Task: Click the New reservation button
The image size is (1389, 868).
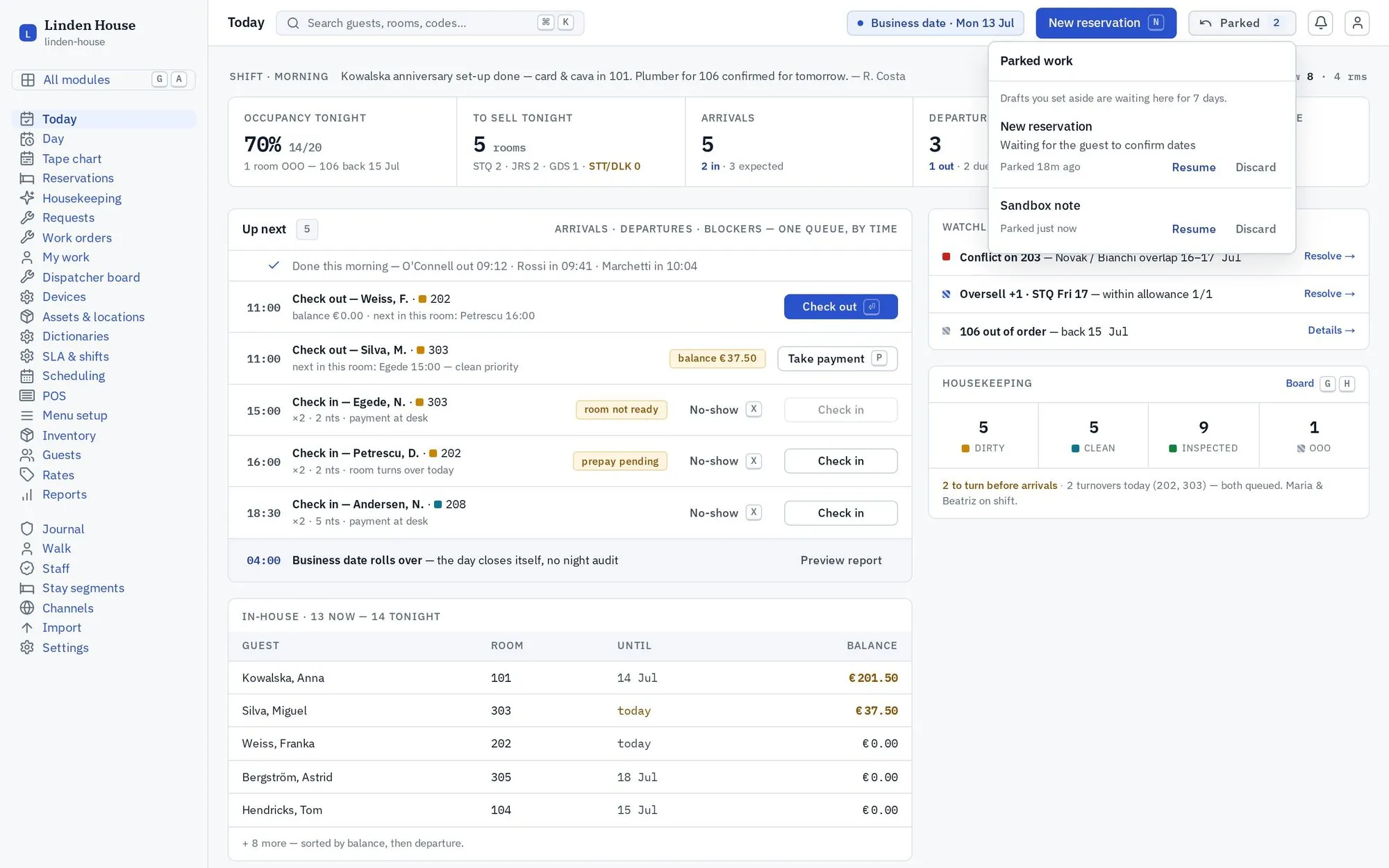Action: click(1106, 23)
